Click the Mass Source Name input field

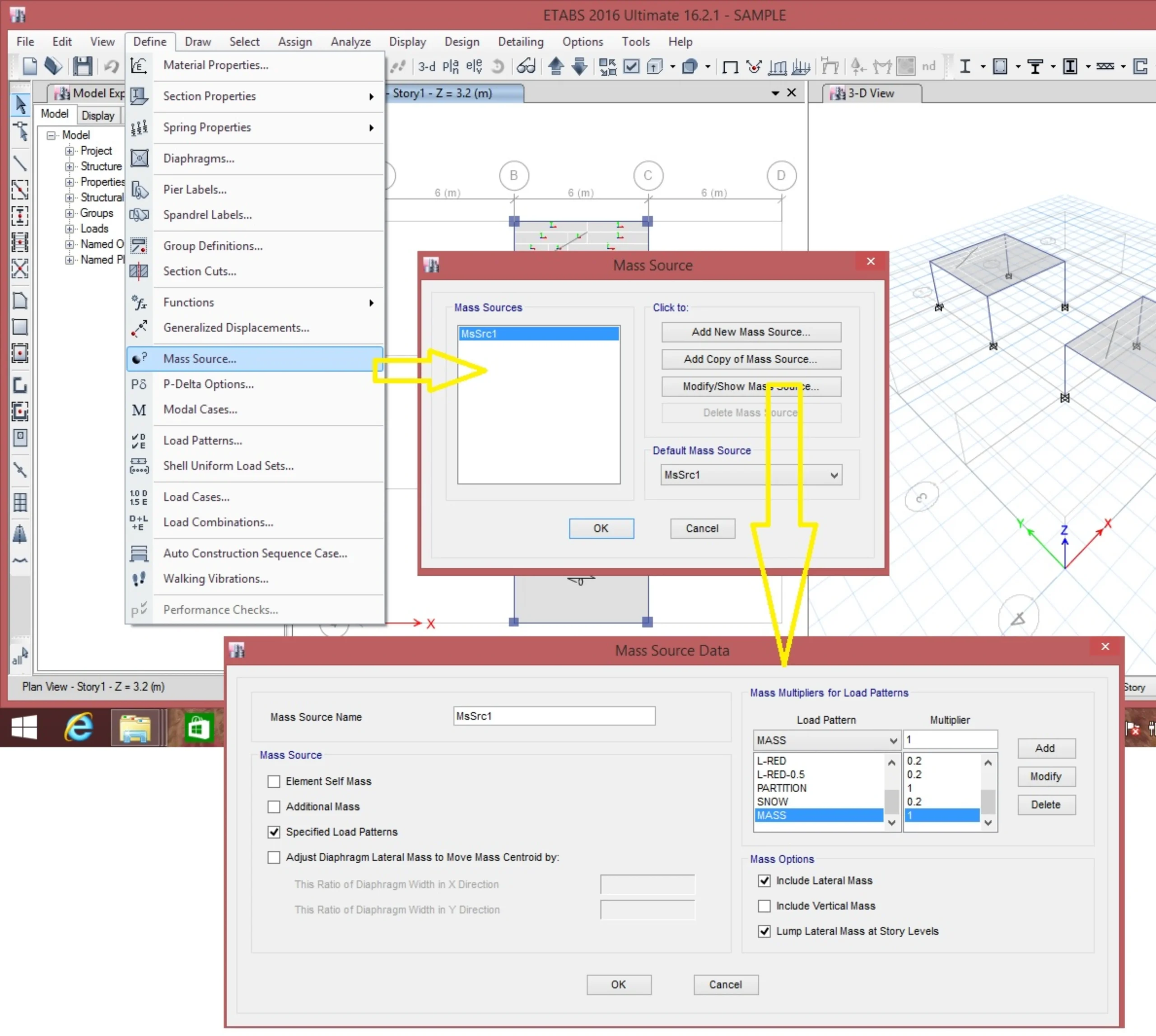[554, 716]
